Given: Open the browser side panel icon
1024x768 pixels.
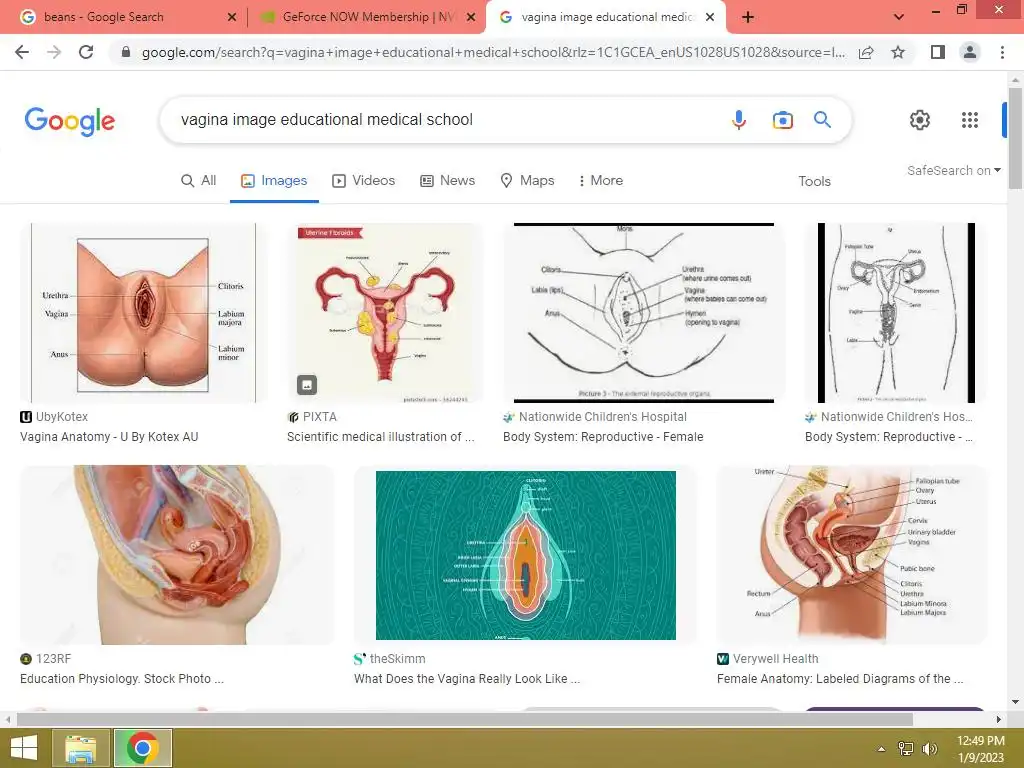Looking at the screenshot, I should click(938, 52).
